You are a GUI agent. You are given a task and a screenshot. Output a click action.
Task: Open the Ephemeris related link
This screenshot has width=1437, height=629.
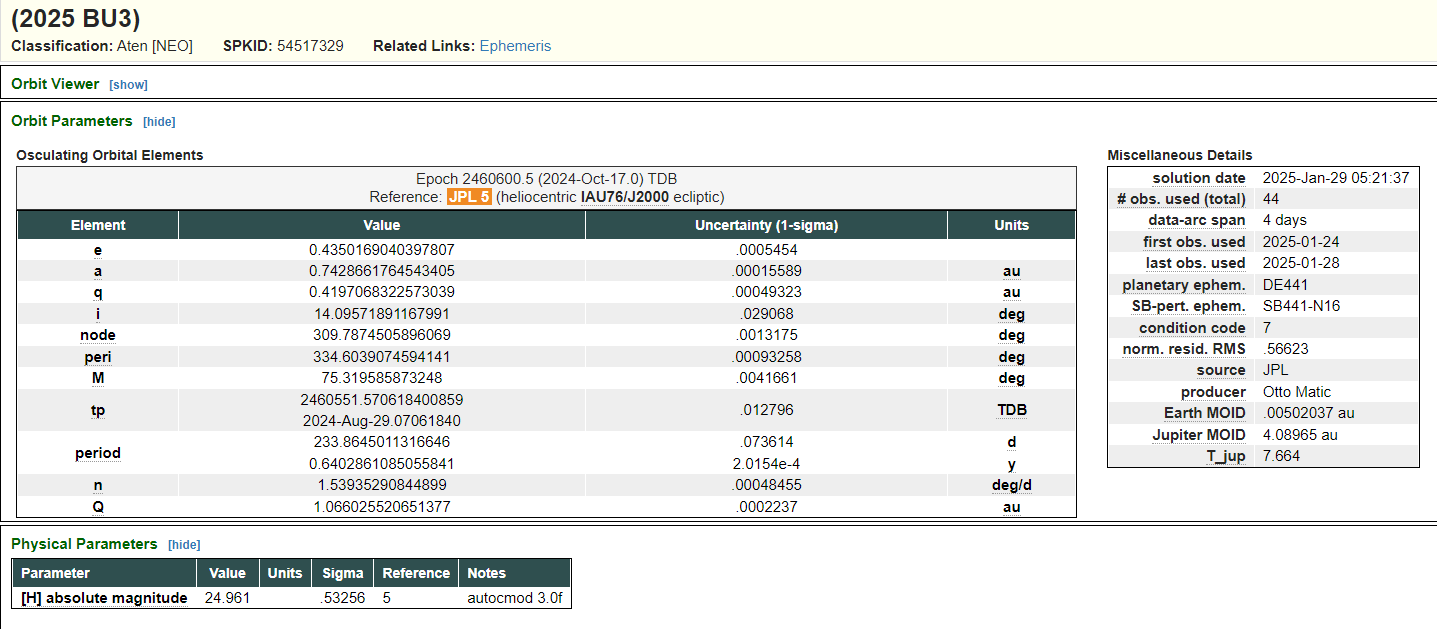(x=515, y=46)
